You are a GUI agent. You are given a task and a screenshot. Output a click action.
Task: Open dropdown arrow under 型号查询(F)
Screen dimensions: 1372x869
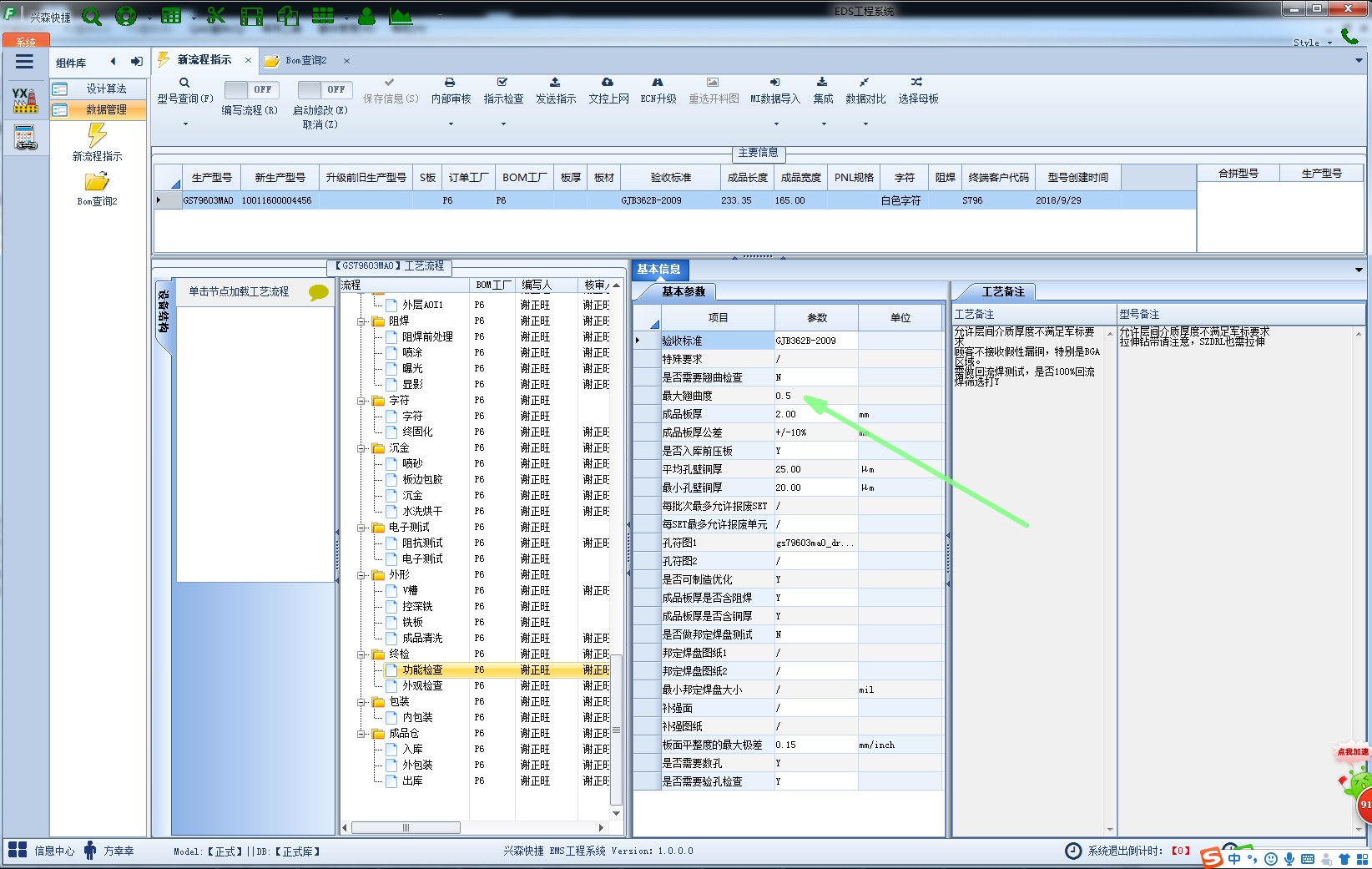(185, 124)
